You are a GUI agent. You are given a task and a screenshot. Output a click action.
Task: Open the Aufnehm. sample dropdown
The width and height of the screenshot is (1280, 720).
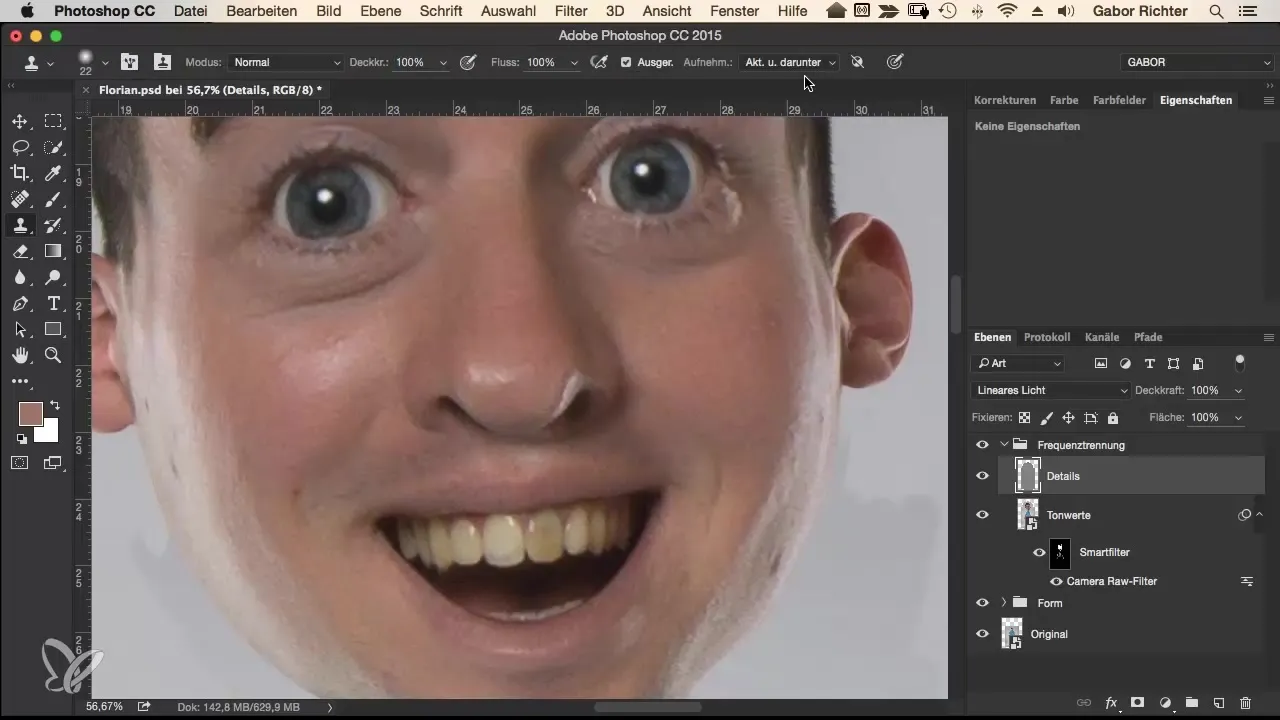point(788,62)
